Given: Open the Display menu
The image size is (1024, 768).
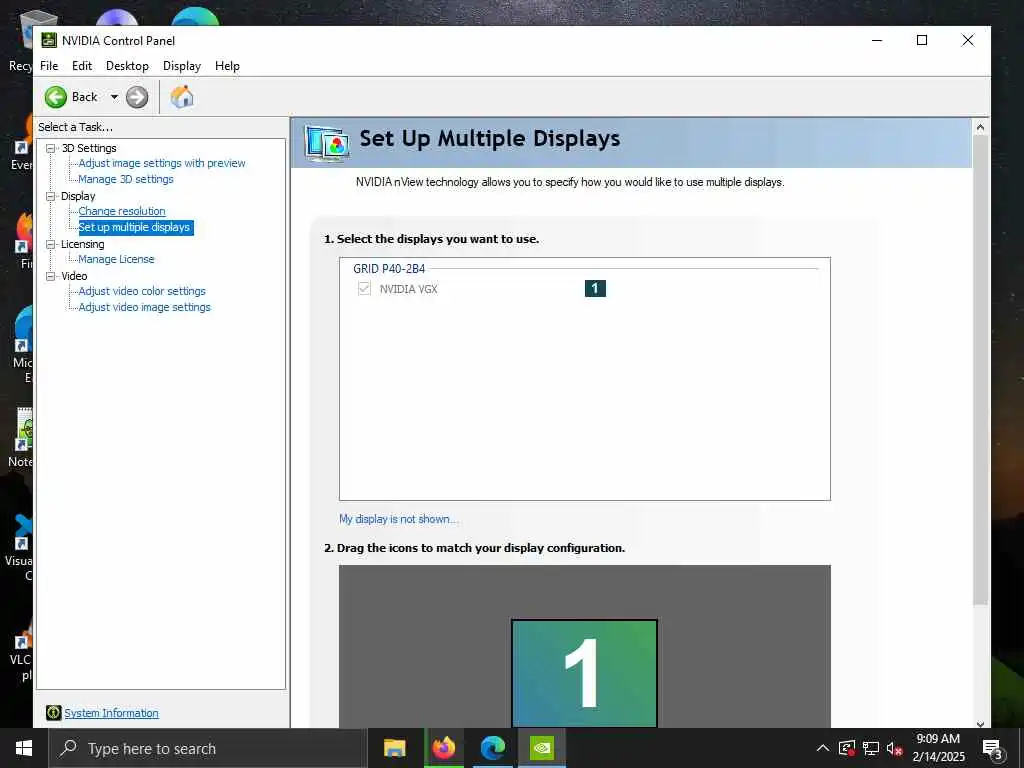Looking at the screenshot, I should point(182,66).
